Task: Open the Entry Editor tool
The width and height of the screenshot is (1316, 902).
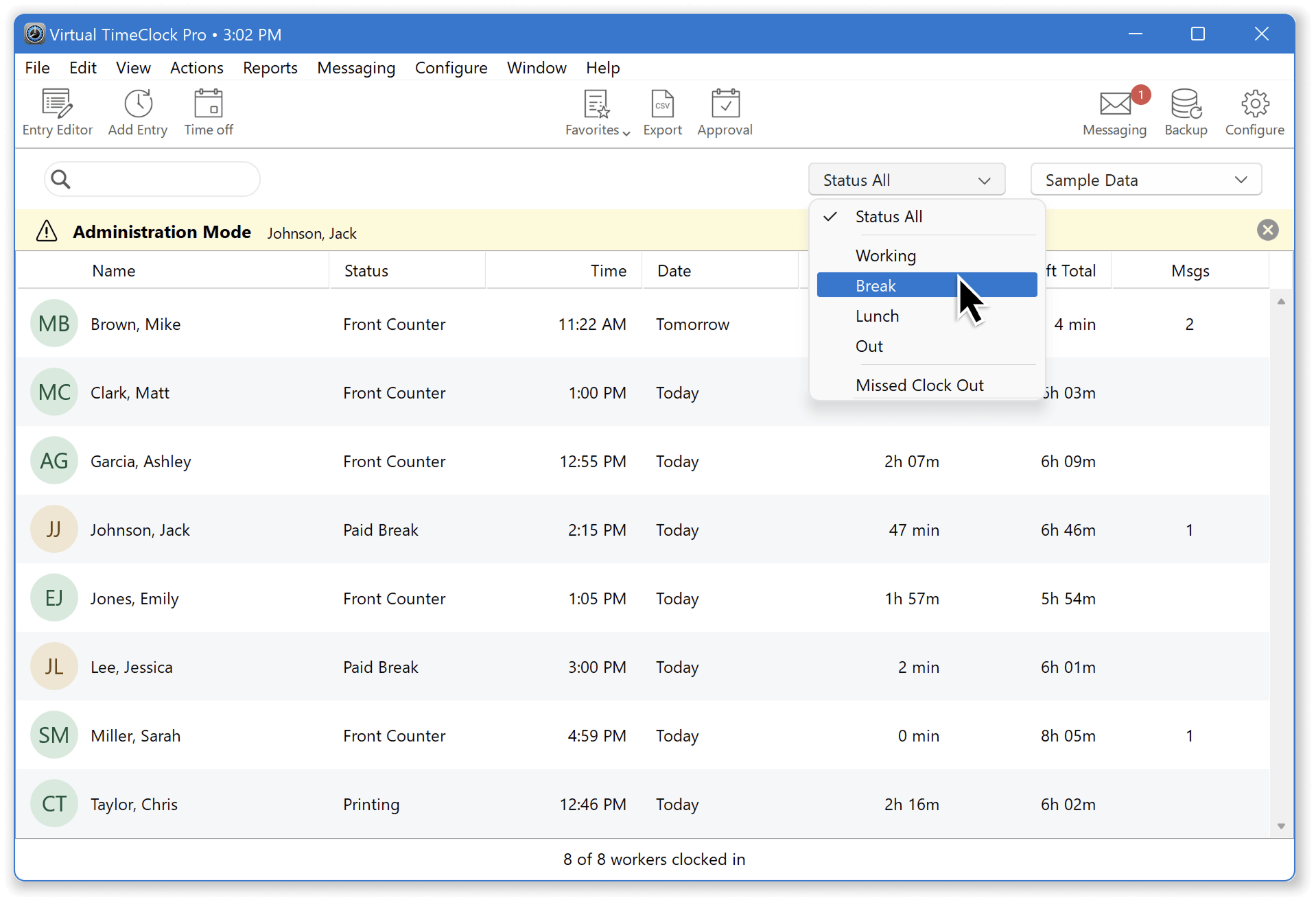Action: click(57, 113)
